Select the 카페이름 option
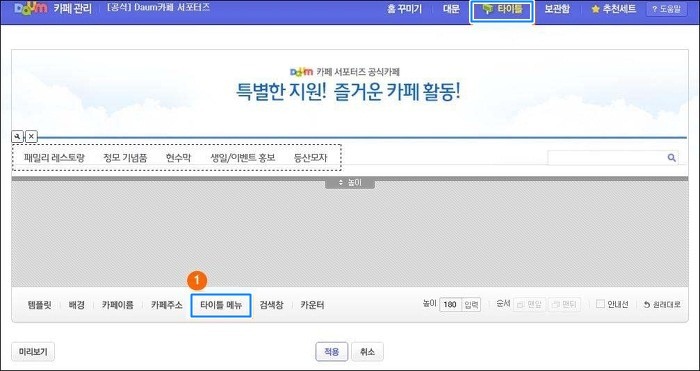Image resolution: width=700 pixels, height=371 pixels. tap(117, 305)
